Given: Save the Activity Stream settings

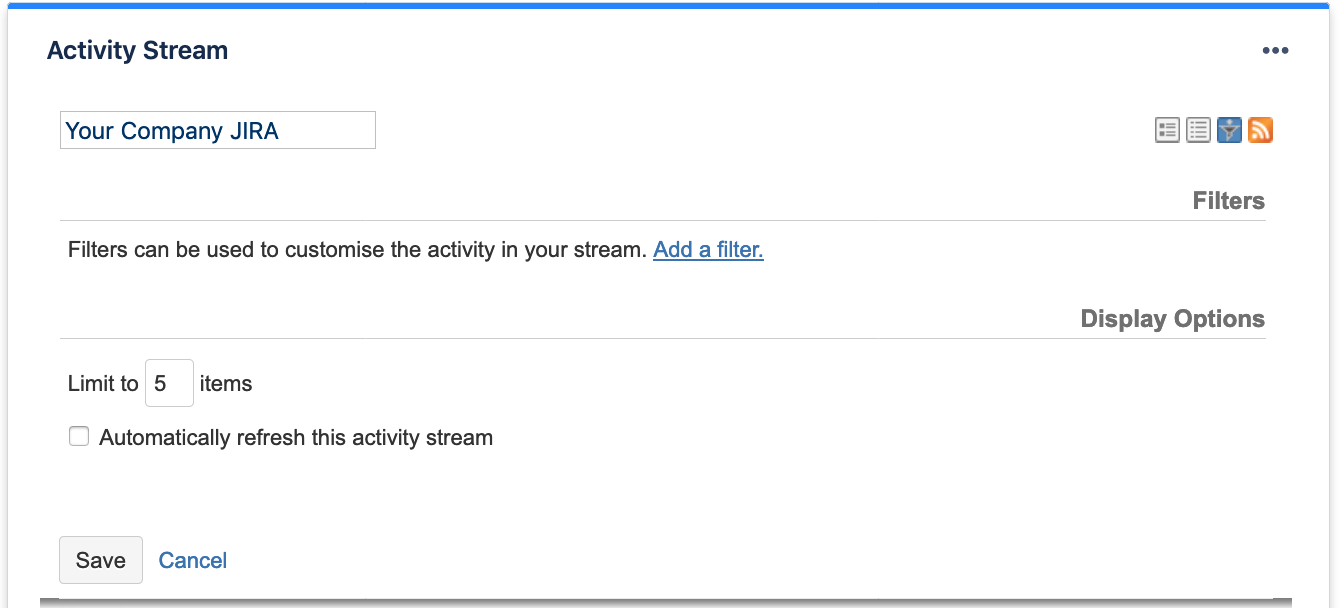Looking at the screenshot, I should click(100, 560).
